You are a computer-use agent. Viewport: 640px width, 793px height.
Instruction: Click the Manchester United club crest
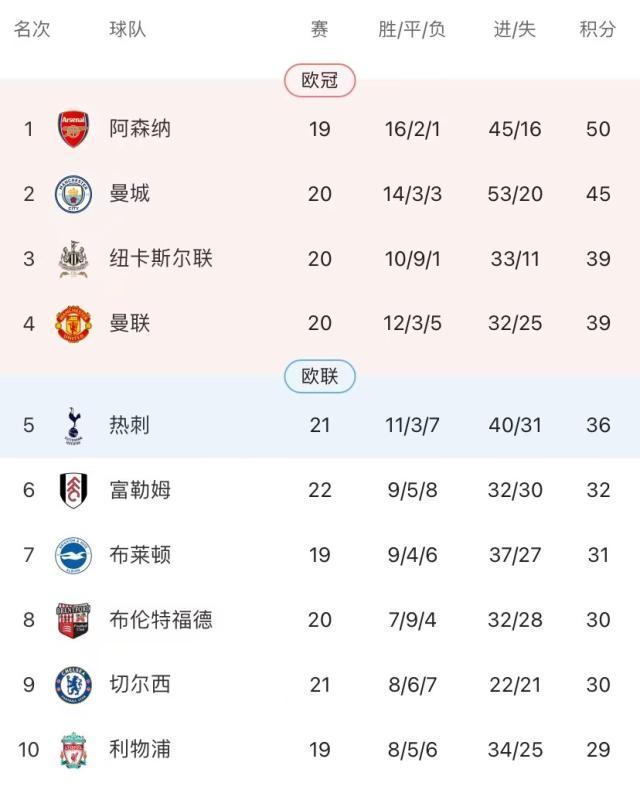(x=73, y=323)
